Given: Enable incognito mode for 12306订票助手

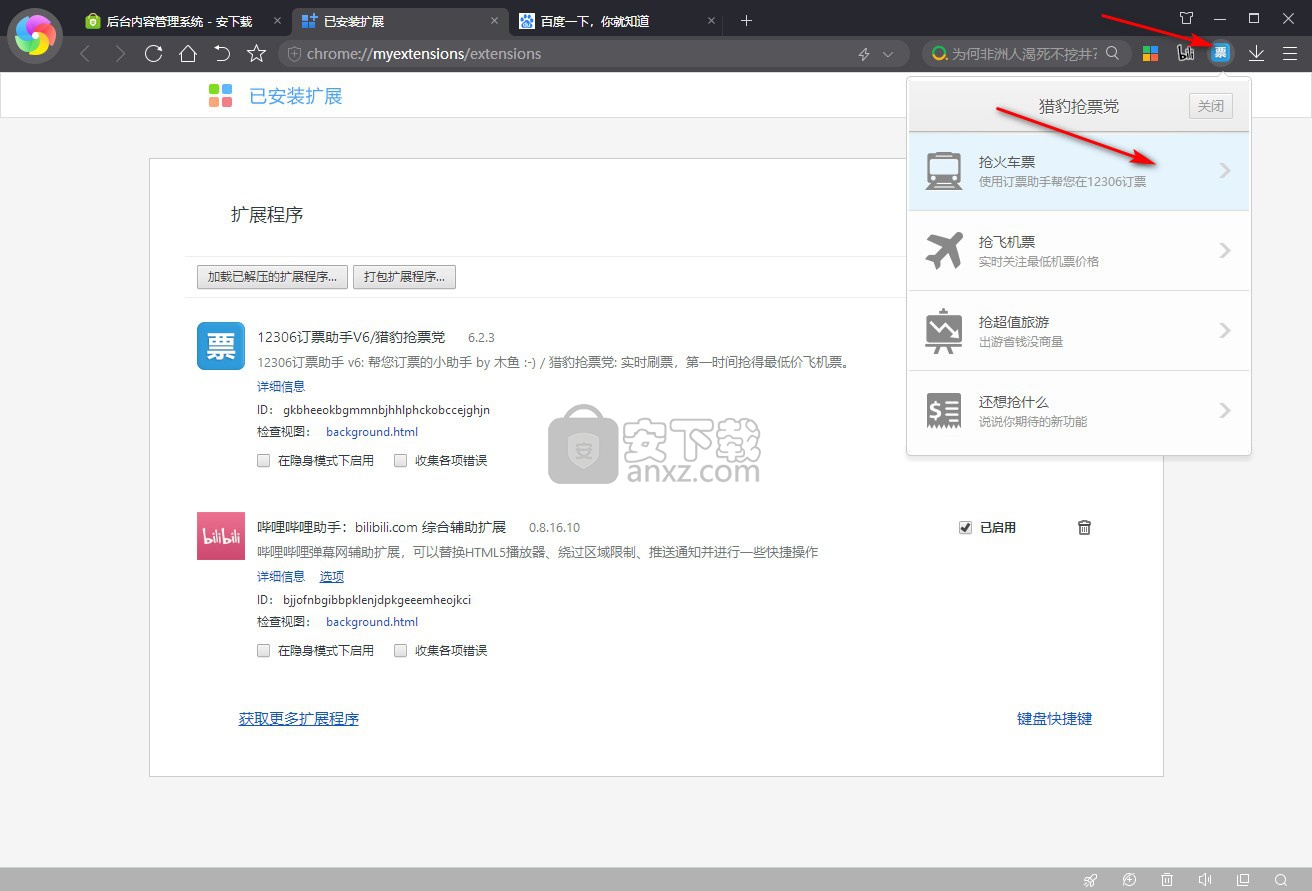Looking at the screenshot, I should (264, 461).
